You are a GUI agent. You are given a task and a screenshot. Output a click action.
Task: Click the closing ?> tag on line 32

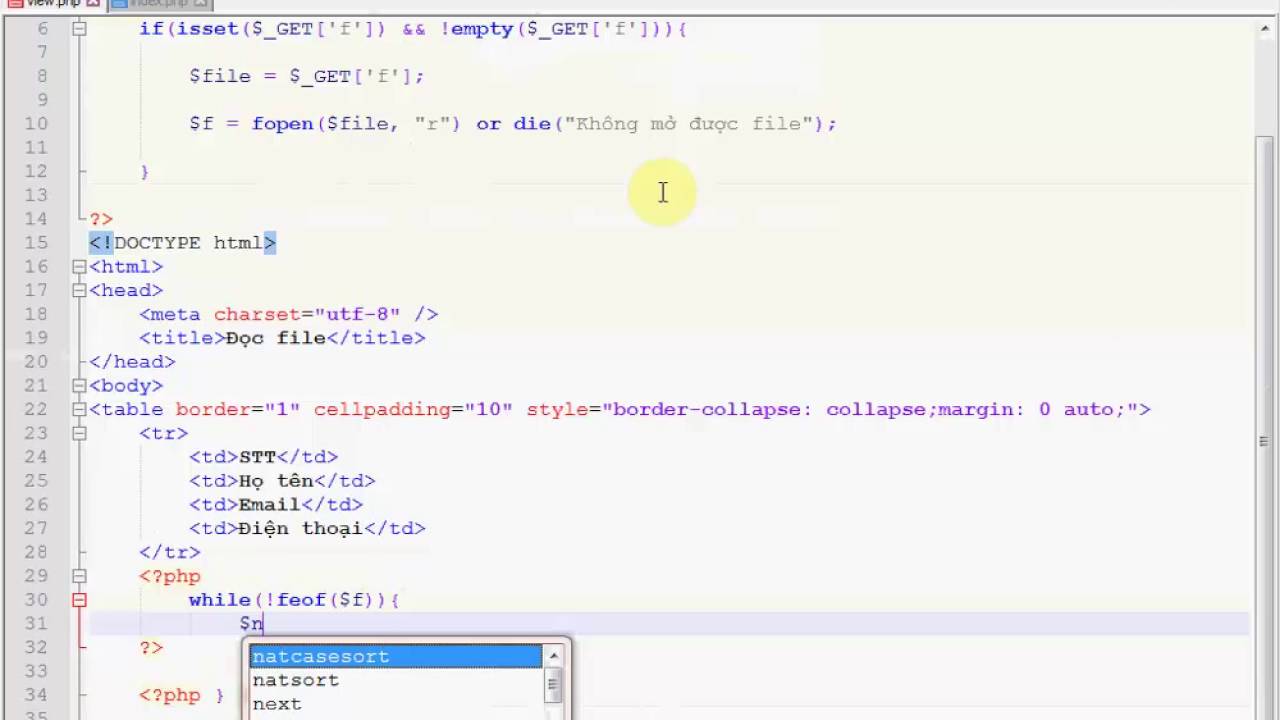tap(151, 648)
